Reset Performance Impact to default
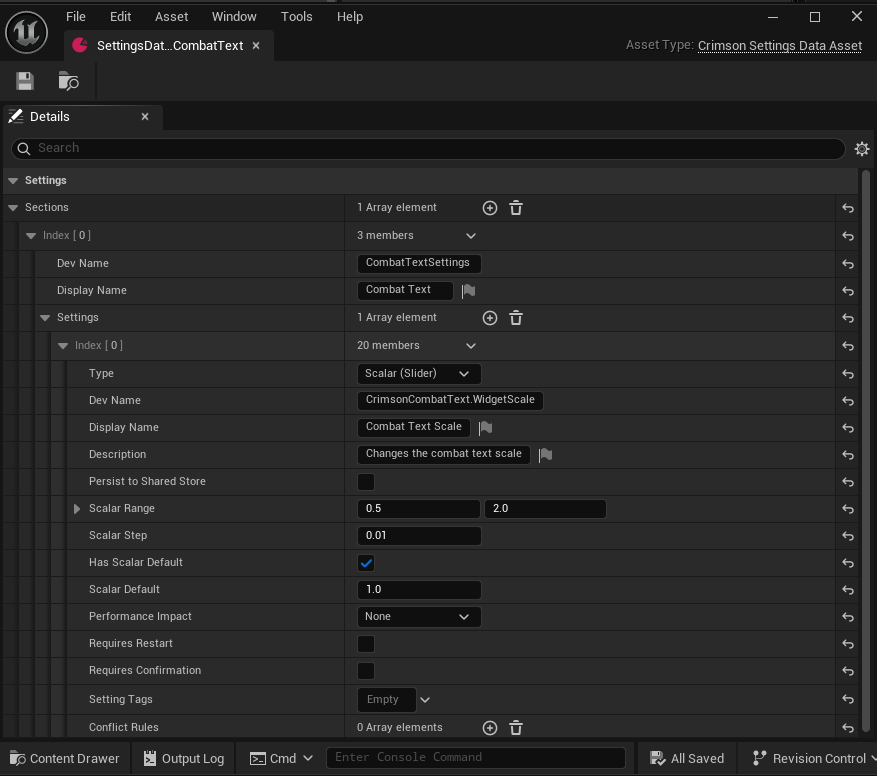The height and width of the screenshot is (776, 877). point(848,617)
